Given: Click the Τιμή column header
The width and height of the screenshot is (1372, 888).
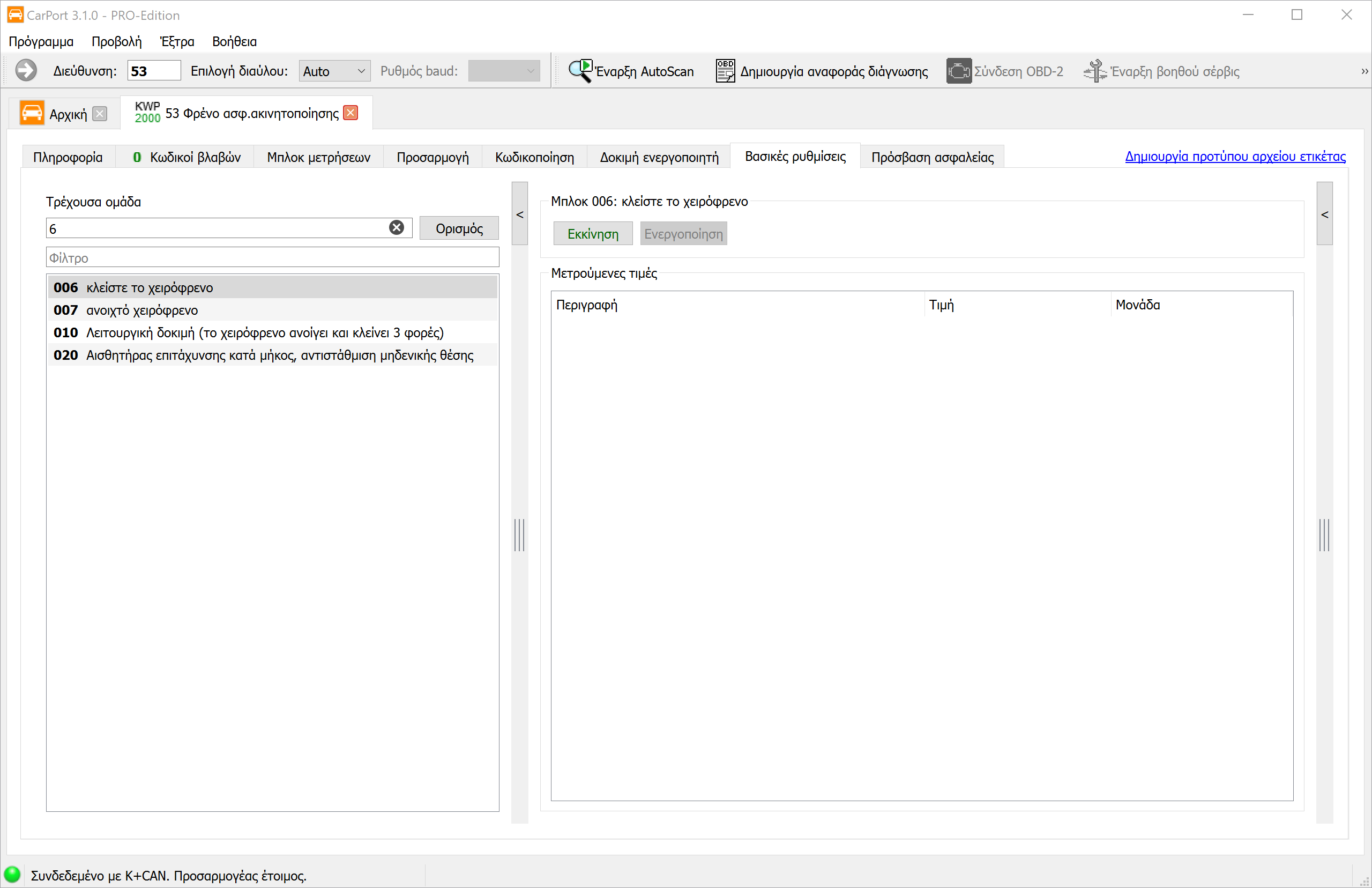Looking at the screenshot, I should click(x=1018, y=305).
